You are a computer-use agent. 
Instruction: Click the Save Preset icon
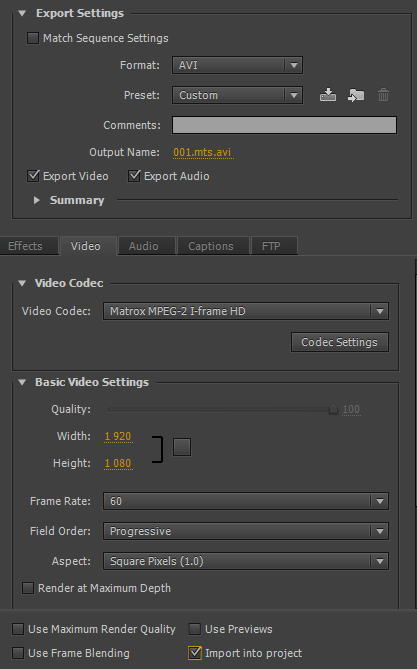coord(328,95)
